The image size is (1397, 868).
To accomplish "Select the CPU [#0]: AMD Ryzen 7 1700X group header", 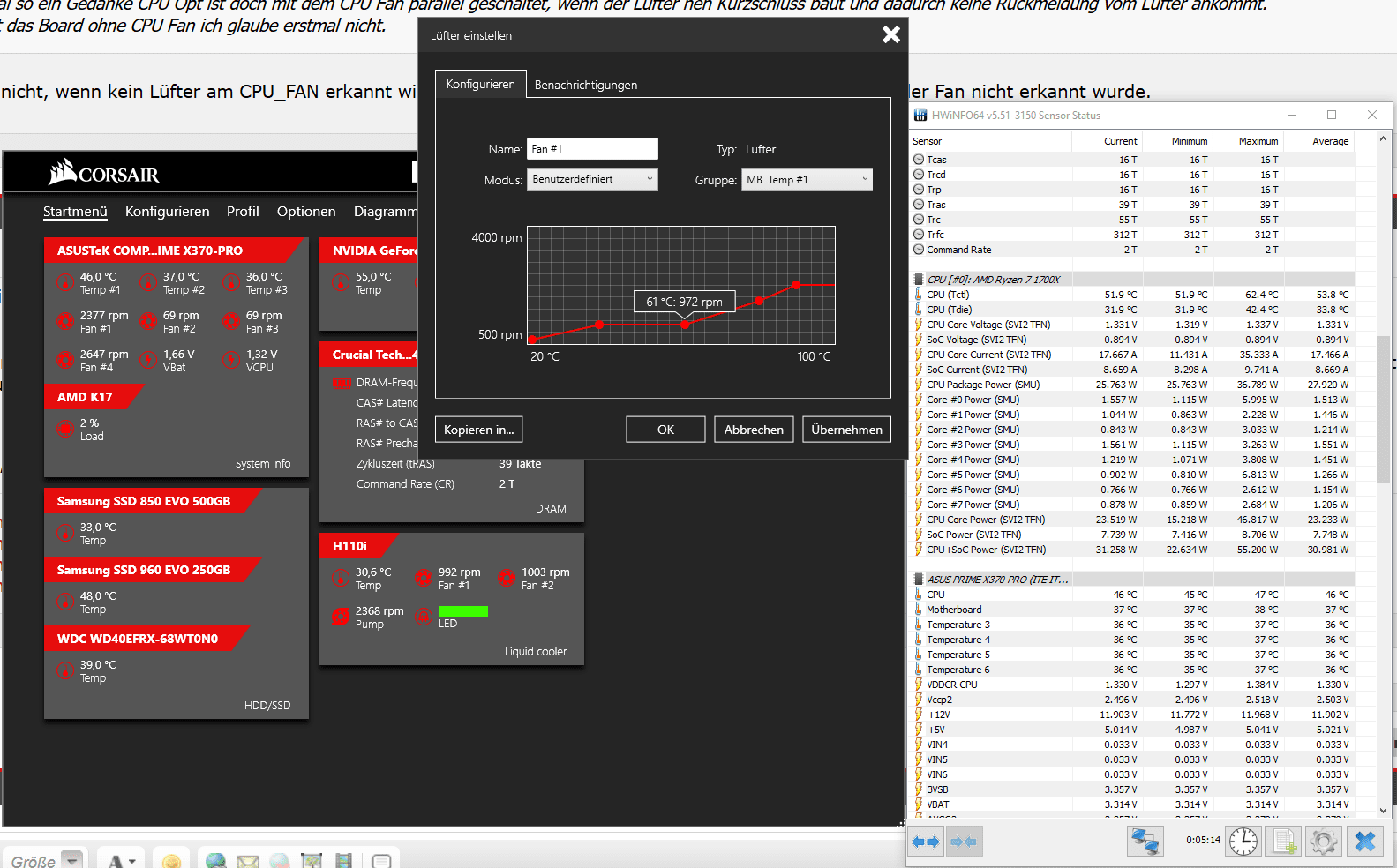I will pos(1132,280).
